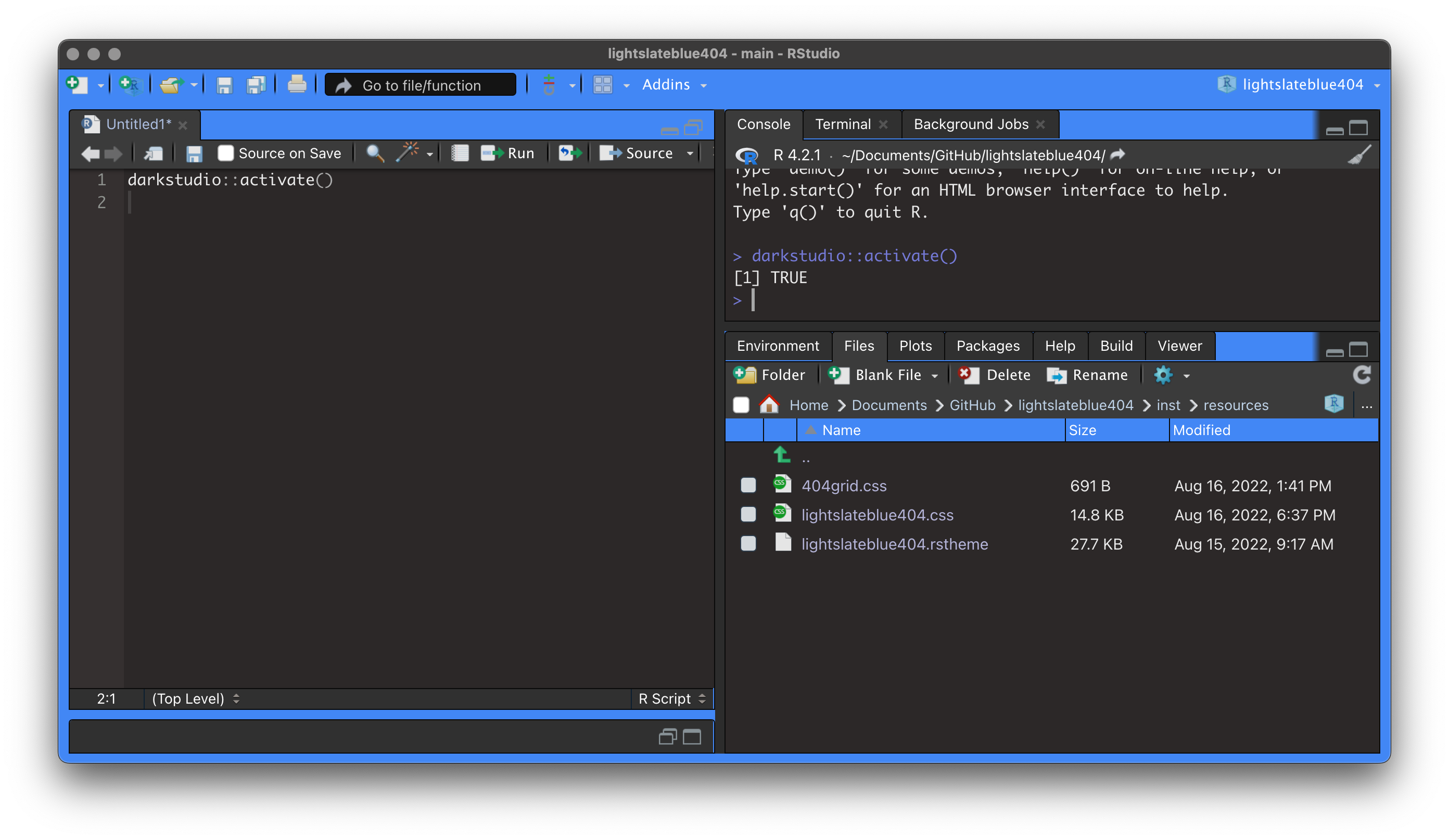This screenshot has width=1449, height=840.
Task: Go to parent directory up arrow
Action: (x=782, y=455)
